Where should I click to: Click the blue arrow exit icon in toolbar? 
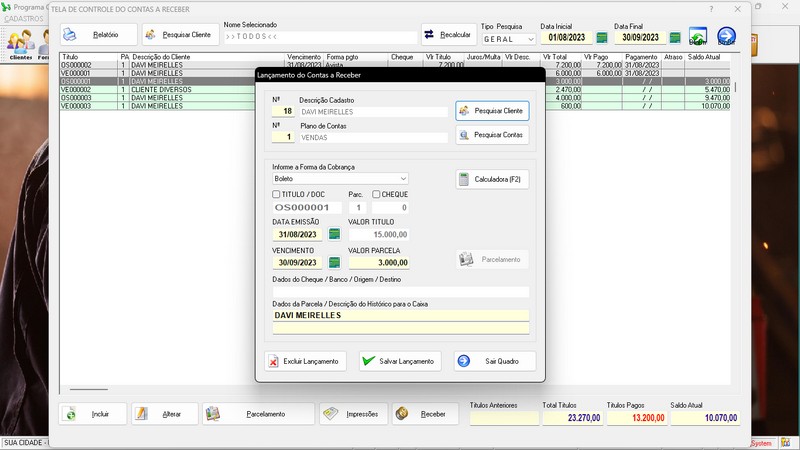tap(727, 36)
